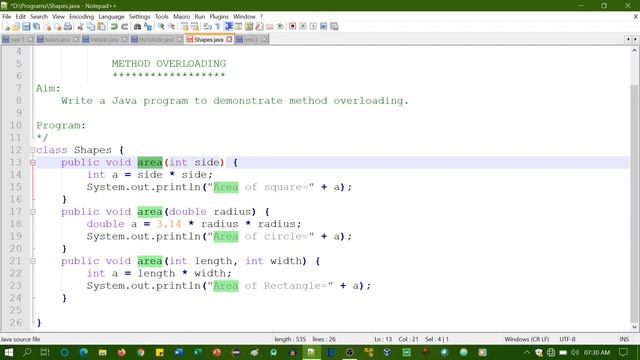640x360 pixels.
Task: Open the Document Map toolbar icon
Action: 249,27
